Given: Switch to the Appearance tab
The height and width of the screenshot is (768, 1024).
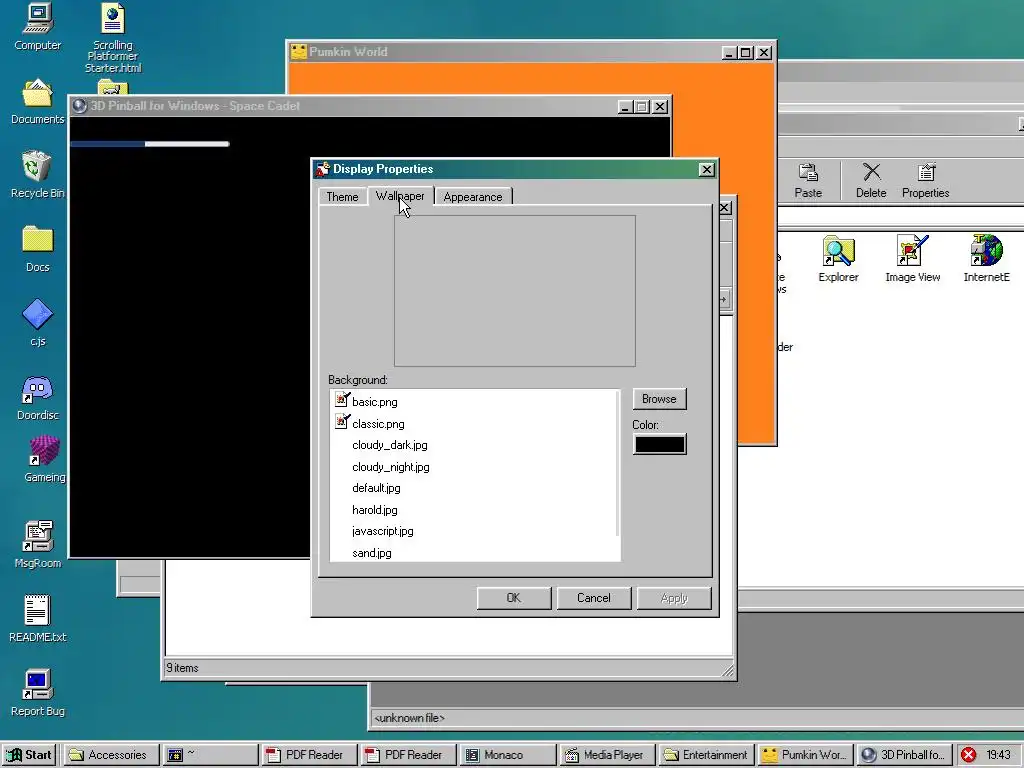Looking at the screenshot, I should click(x=473, y=197).
